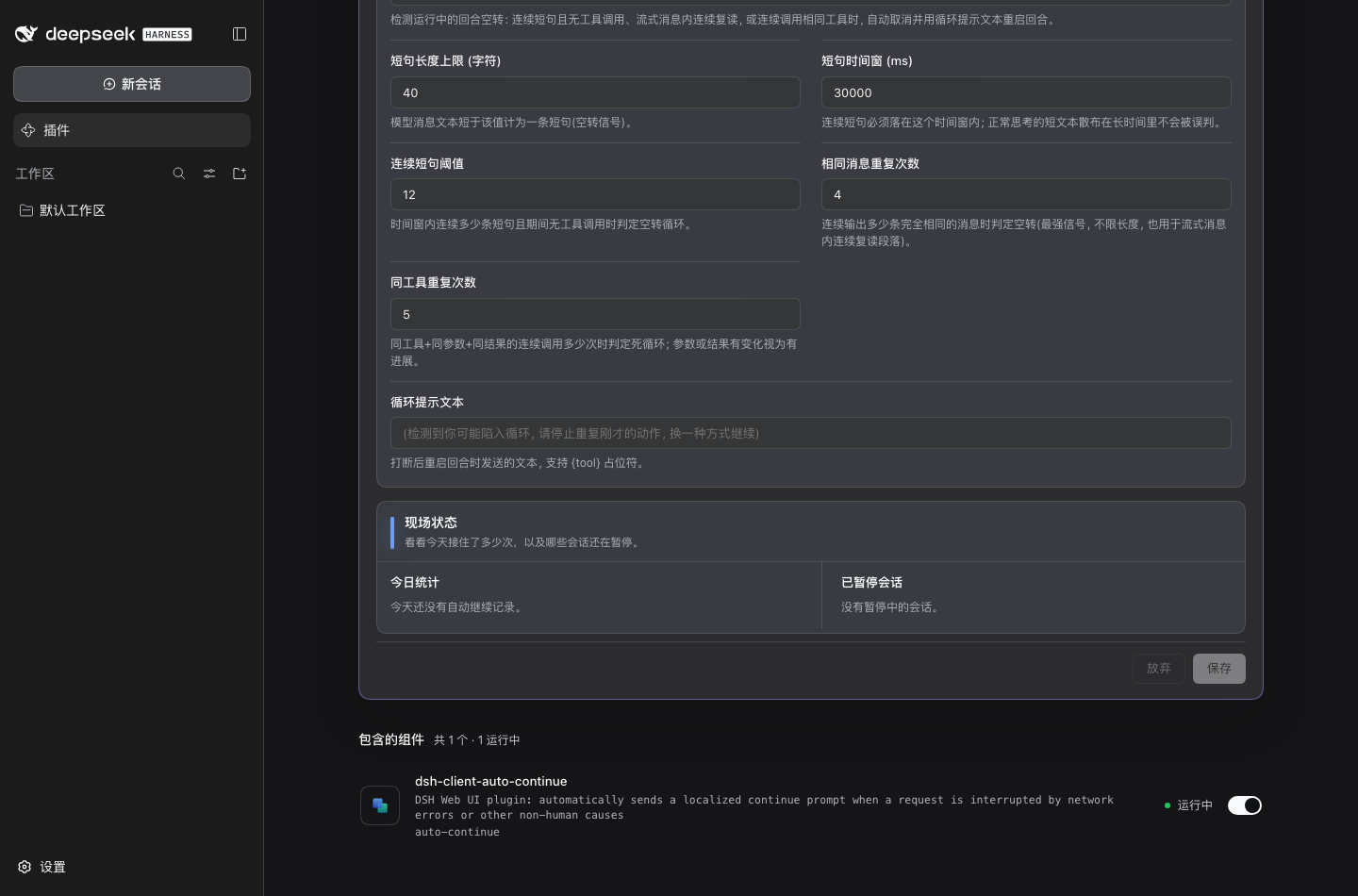This screenshot has width=1358, height=896.
Task: Click the 现场状态 section title
Action: tap(431, 523)
